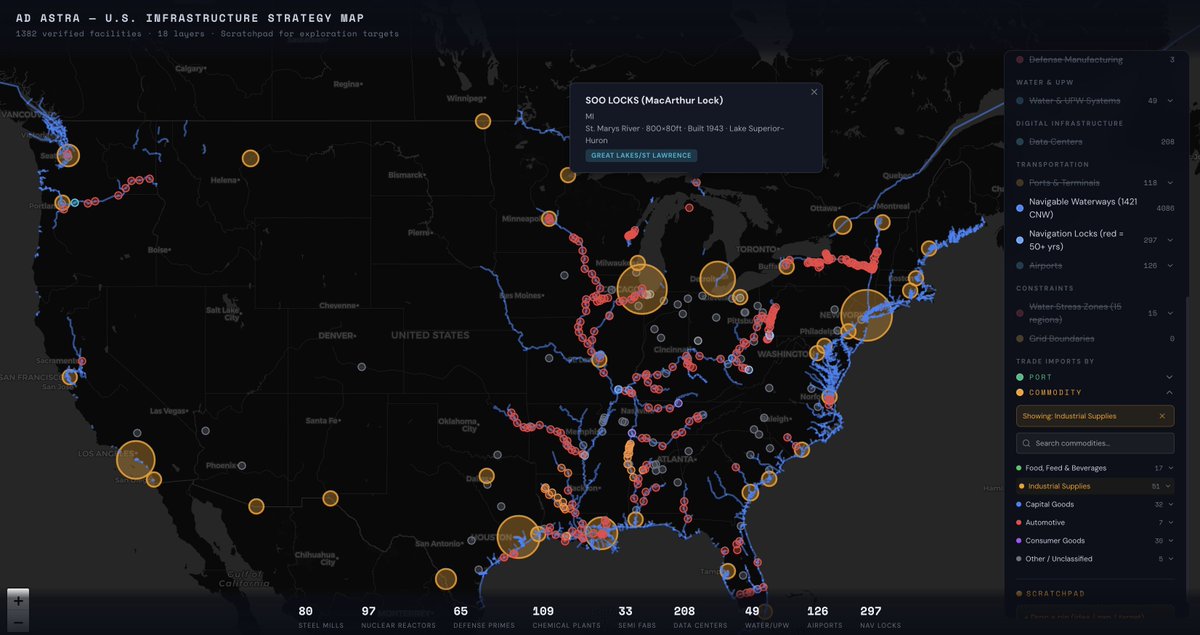Image resolution: width=1200 pixels, height=635 pixels.
Task: Click the search magnifier in commodities box
Action: tap(1026, 443)
